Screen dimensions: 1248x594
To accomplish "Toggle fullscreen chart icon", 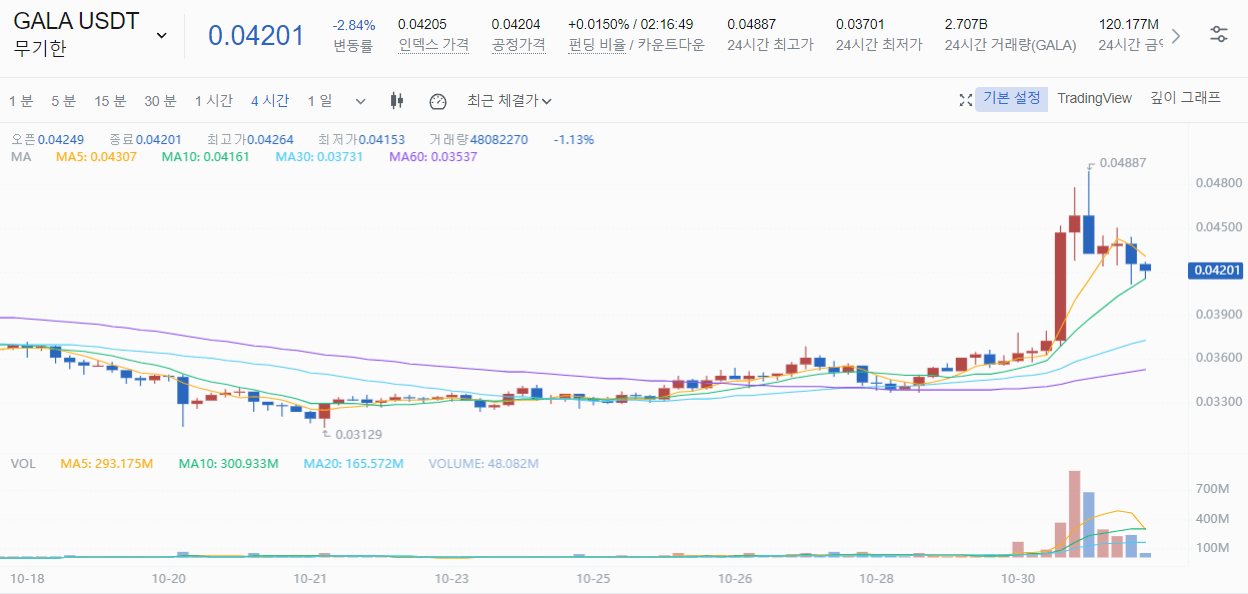I will pyautogui.click(x=965, y=100).
